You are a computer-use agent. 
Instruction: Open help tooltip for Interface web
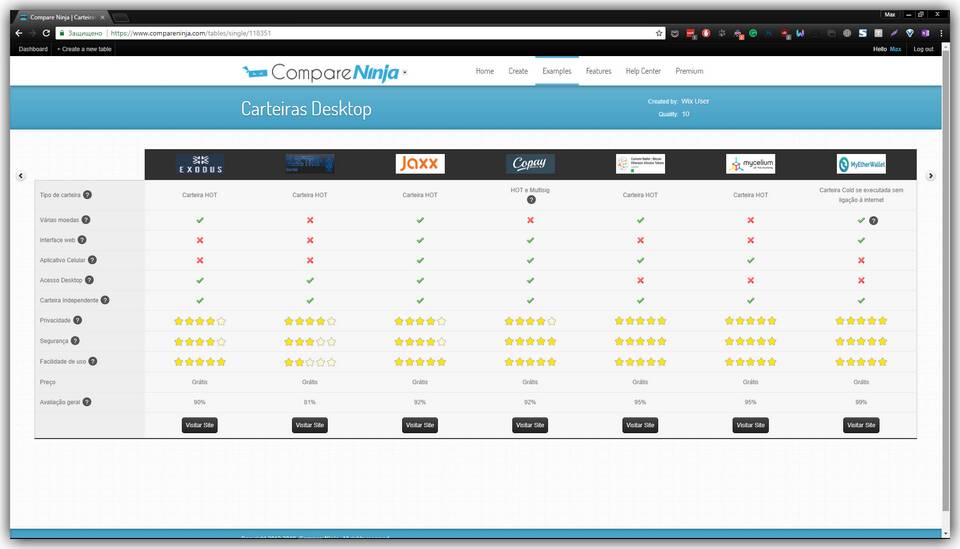click(x=82, y=240)
